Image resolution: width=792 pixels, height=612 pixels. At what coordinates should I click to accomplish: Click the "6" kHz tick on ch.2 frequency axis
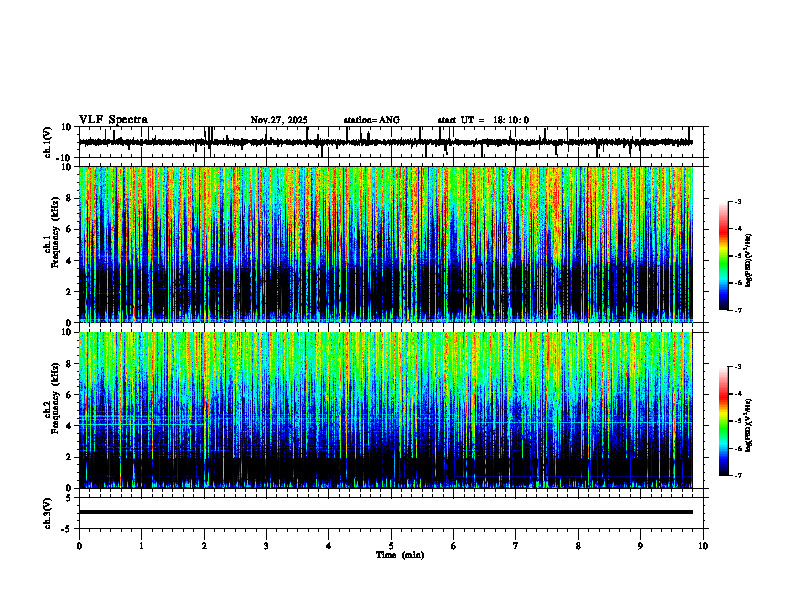click(x=70, y=395)
